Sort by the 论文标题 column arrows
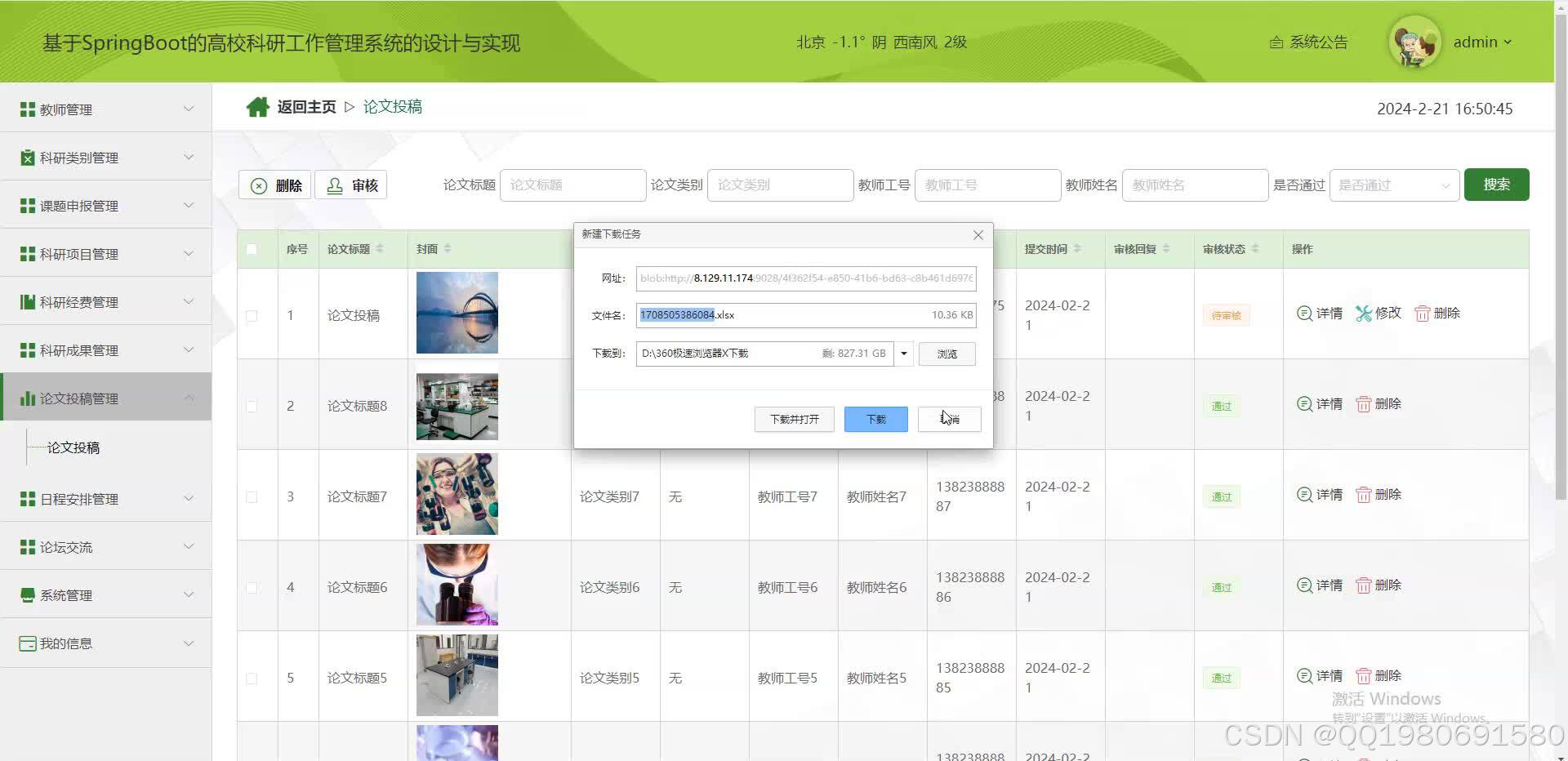The width and height of the screenshot is (1568, 761). coord(380,248)
